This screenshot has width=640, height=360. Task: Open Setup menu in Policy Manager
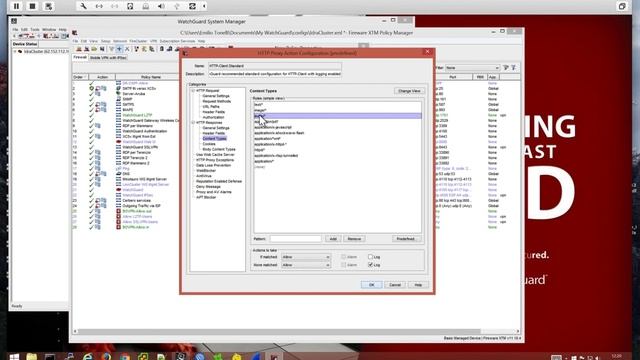click(106, 41)
